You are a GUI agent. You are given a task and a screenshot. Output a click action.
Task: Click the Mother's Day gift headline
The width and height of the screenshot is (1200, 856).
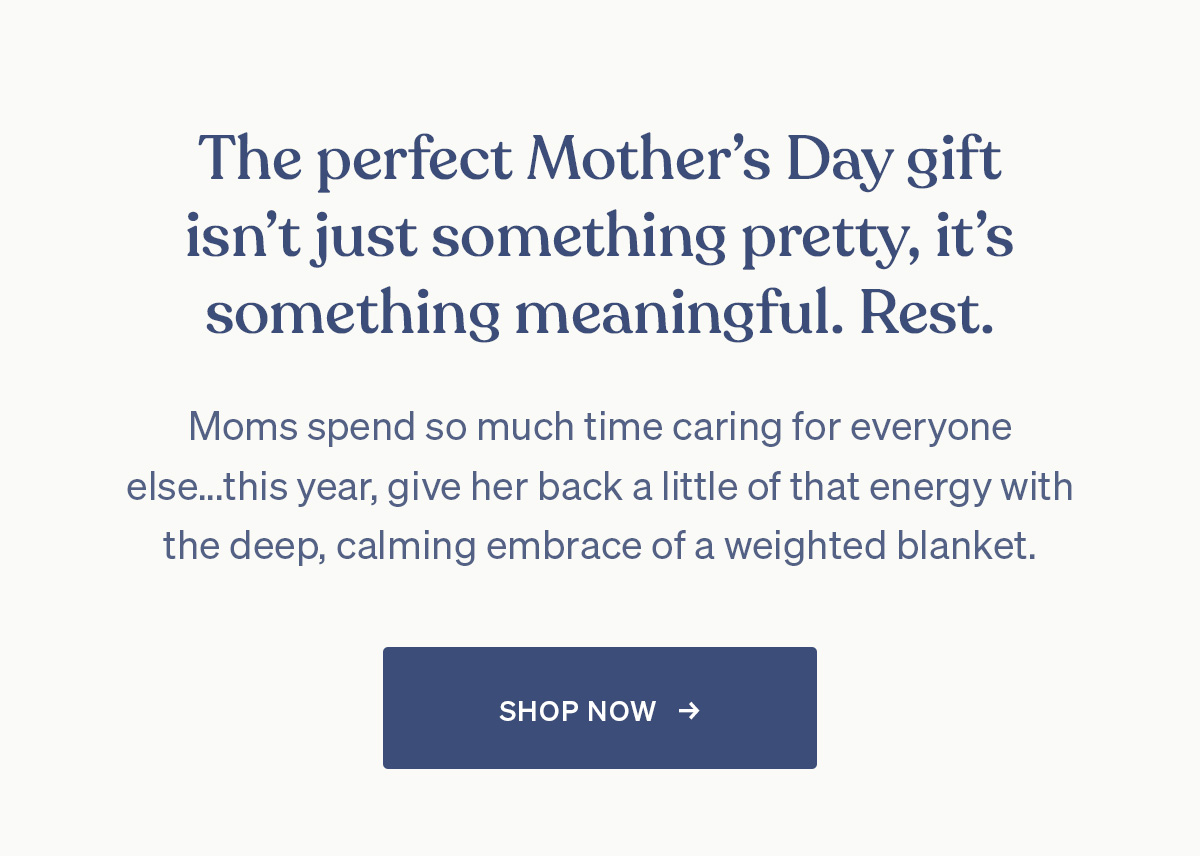[x=600, y=235]
